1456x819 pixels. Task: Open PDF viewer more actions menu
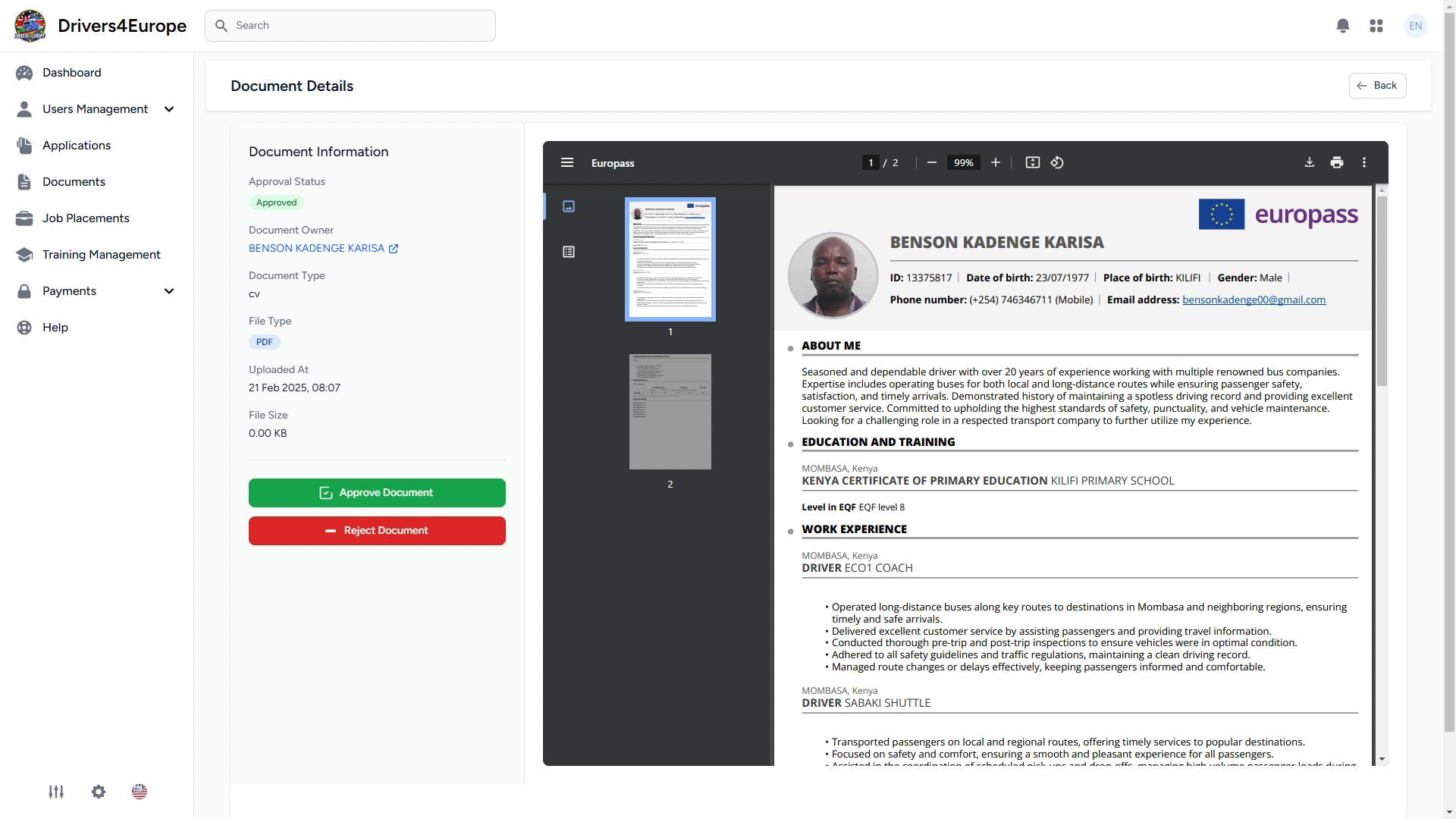tap(1364, 163)
